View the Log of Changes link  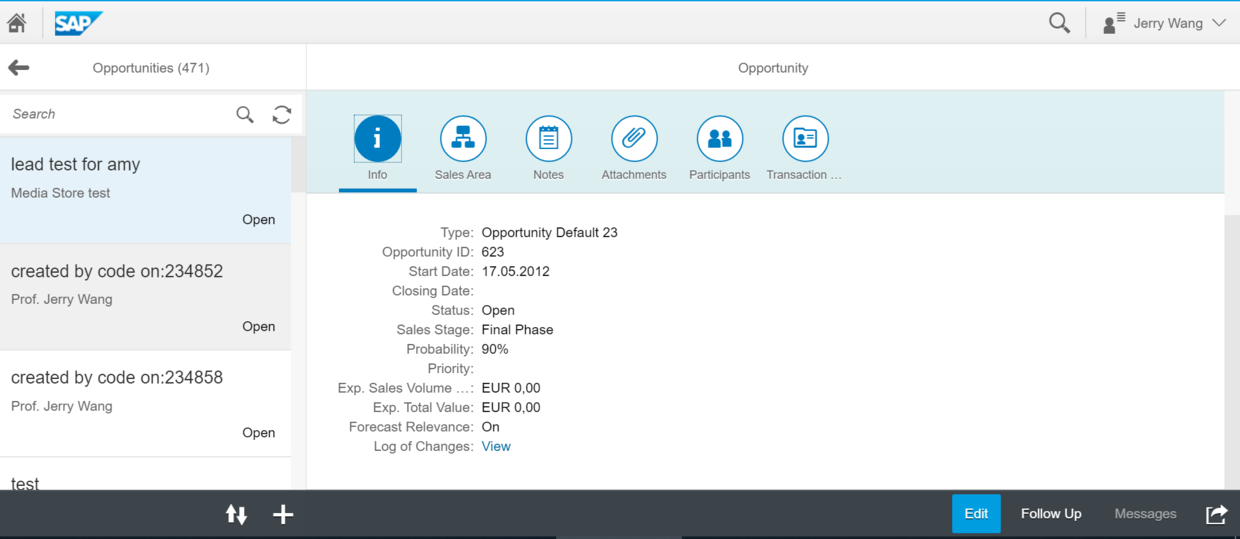(496, 447)
